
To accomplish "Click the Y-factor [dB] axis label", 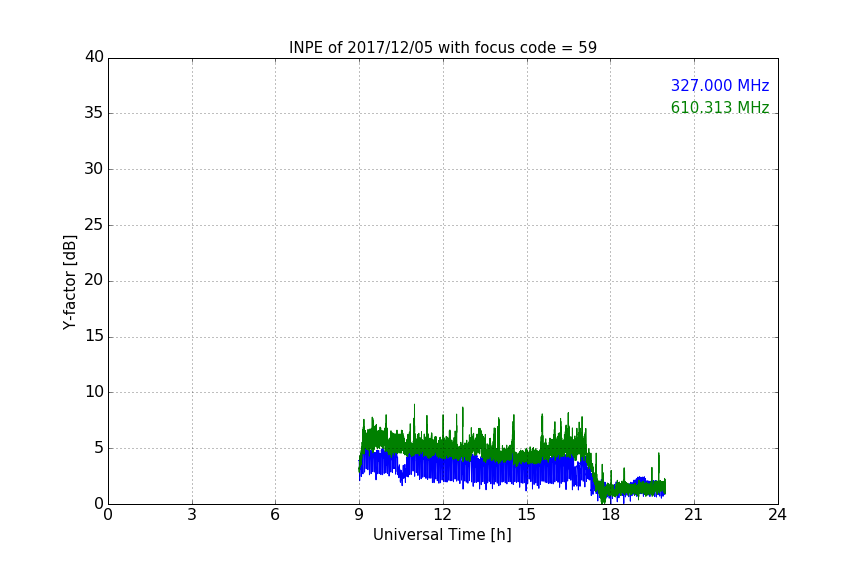I will click(x=69, y=282).
